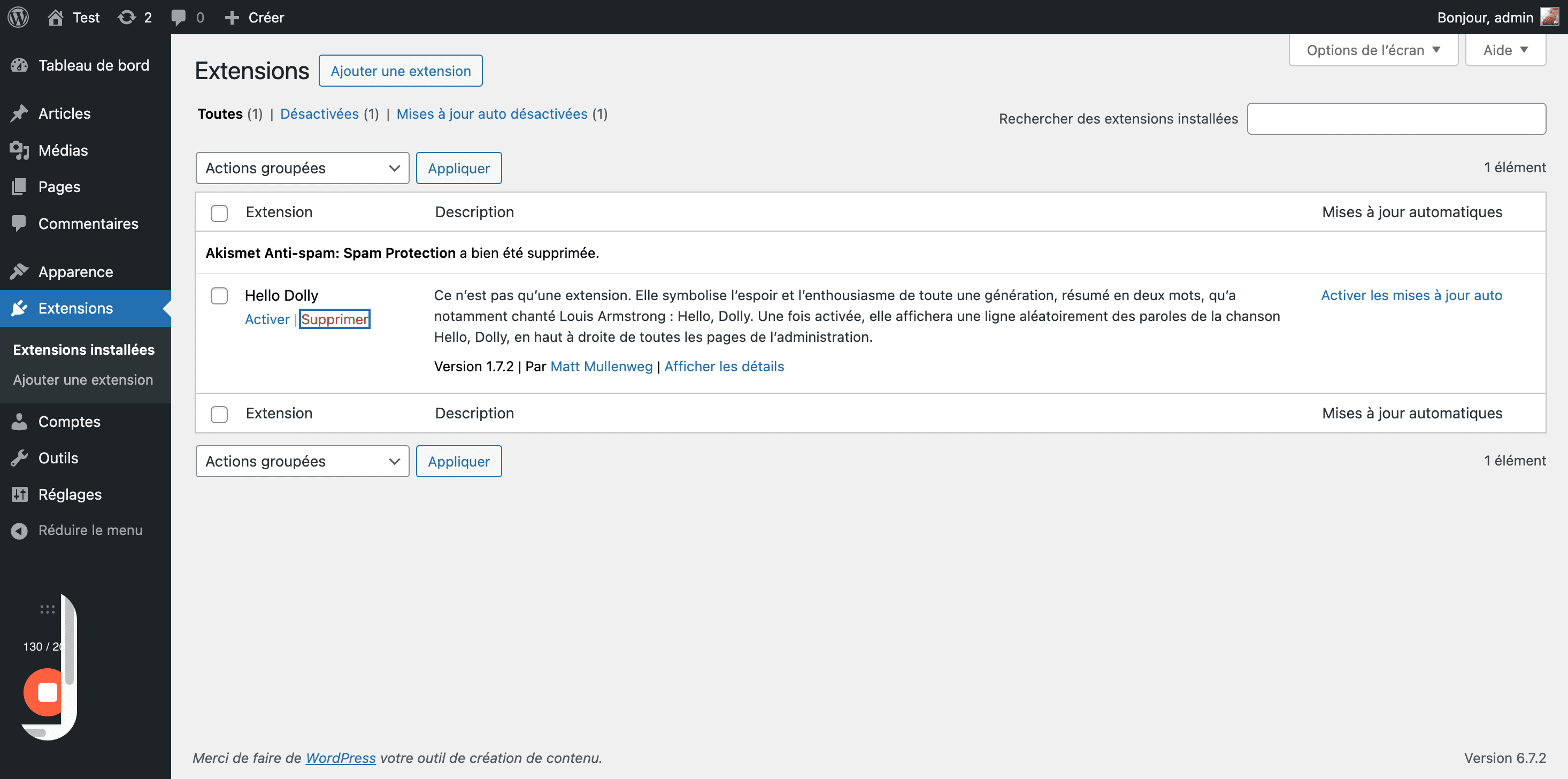Focus the installed extensions search field
The width and height of the screenshot is (1568, 779).
(x=1396, y=119)
